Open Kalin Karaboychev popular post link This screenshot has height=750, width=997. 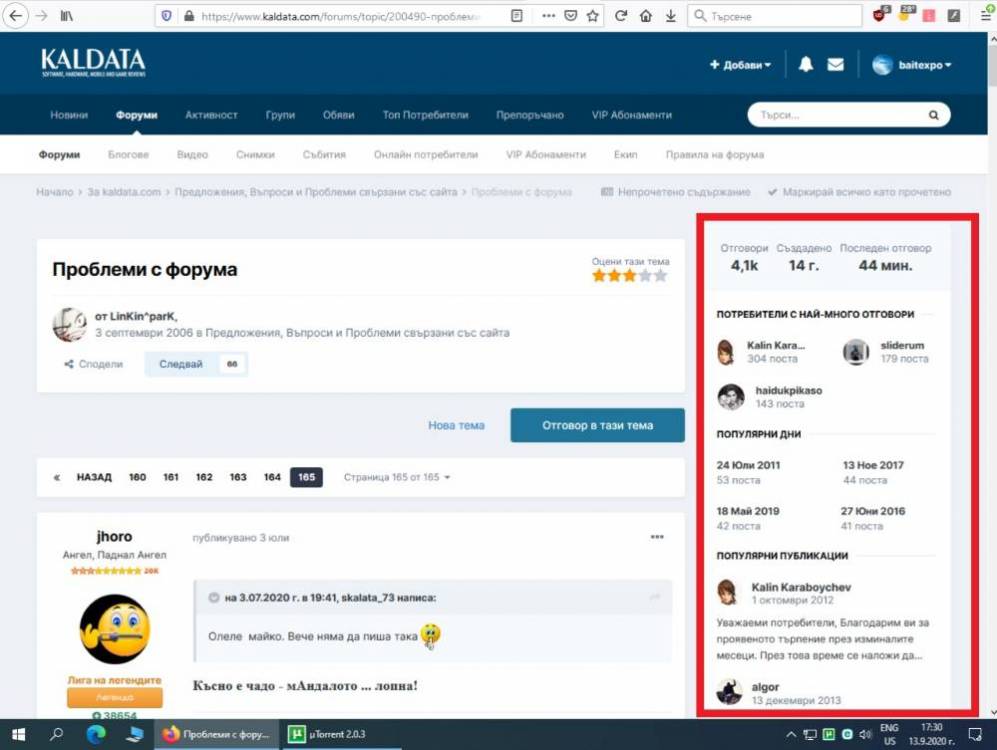click(801, 587)
